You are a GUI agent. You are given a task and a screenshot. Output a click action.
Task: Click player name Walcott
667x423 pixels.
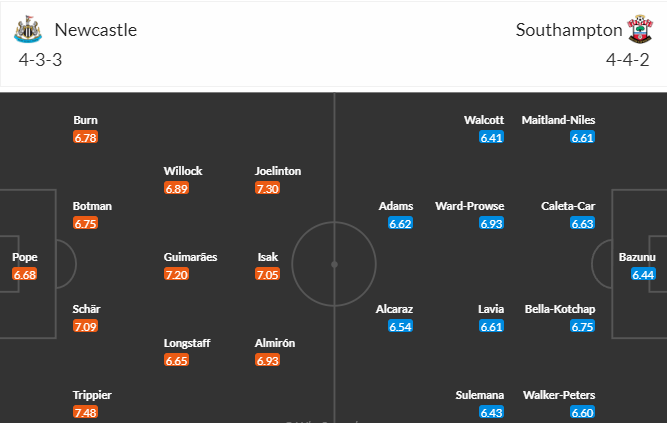point(484,120)
